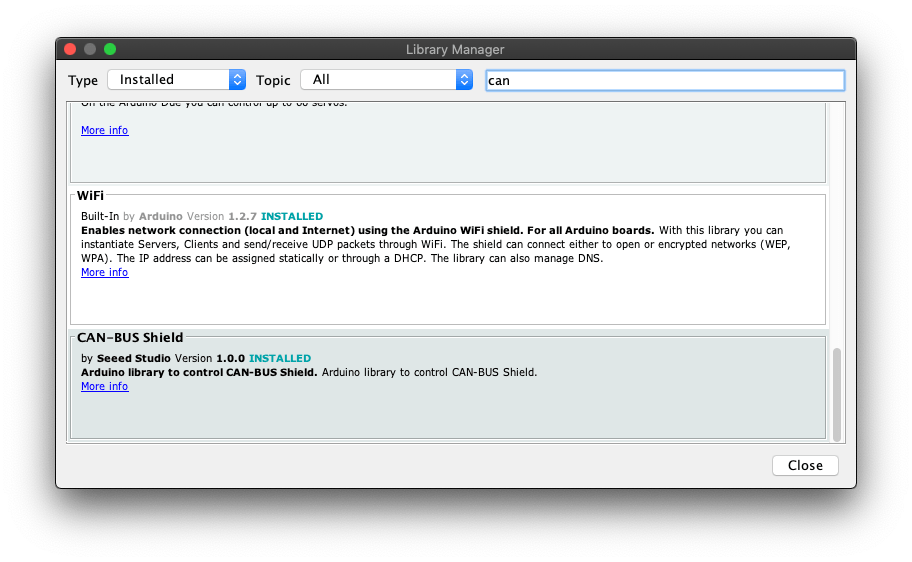Screen dimensions: 912x562
Task: Open the Type dropdown showing Installed
Action: pyautogui.click(x=176, y=80)
